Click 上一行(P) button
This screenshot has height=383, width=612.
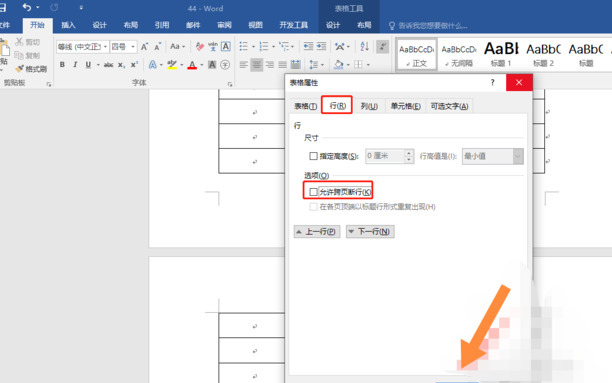tap(317, 232)
